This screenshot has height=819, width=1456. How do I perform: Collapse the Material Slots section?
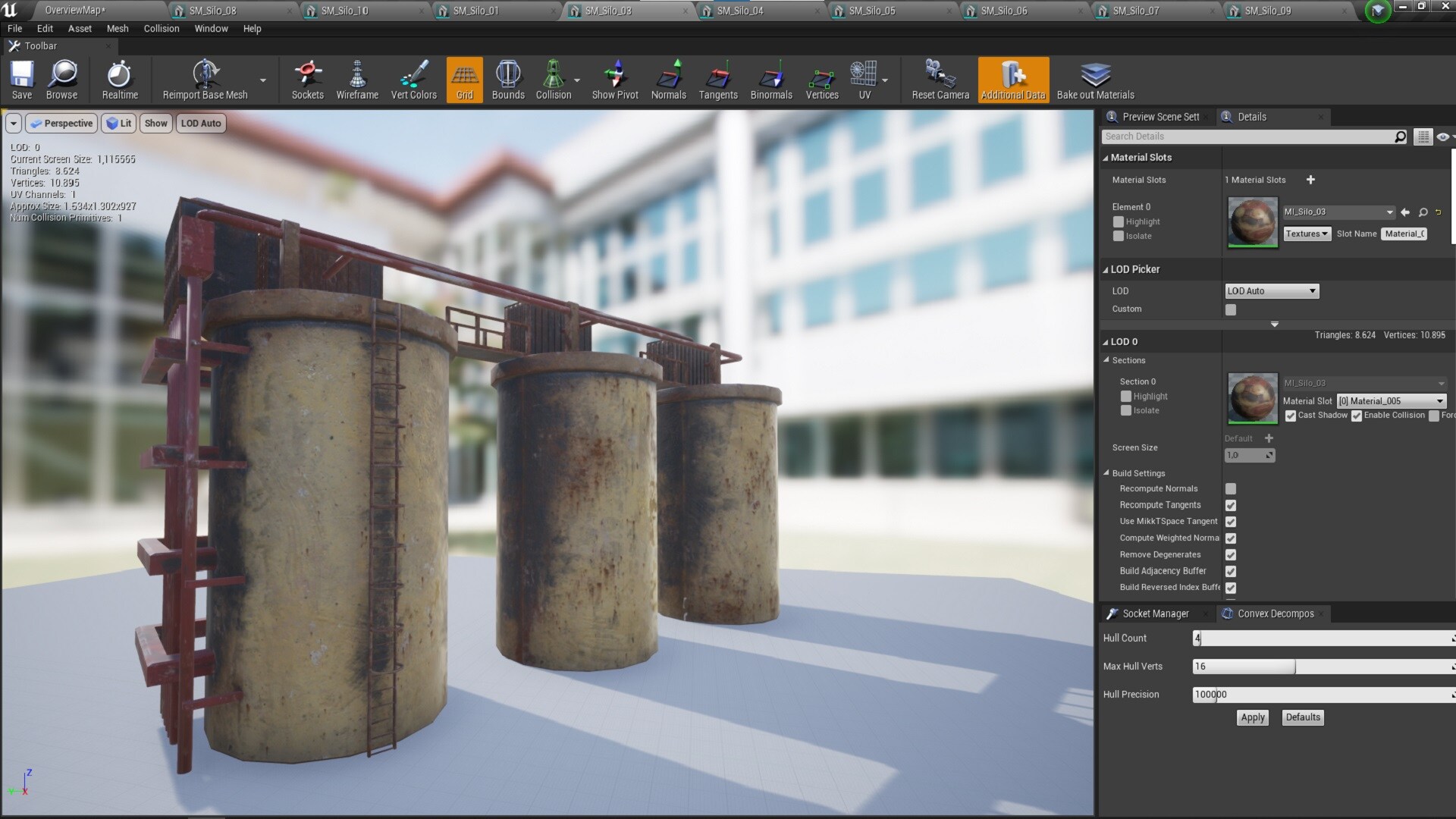(1106, 157)
